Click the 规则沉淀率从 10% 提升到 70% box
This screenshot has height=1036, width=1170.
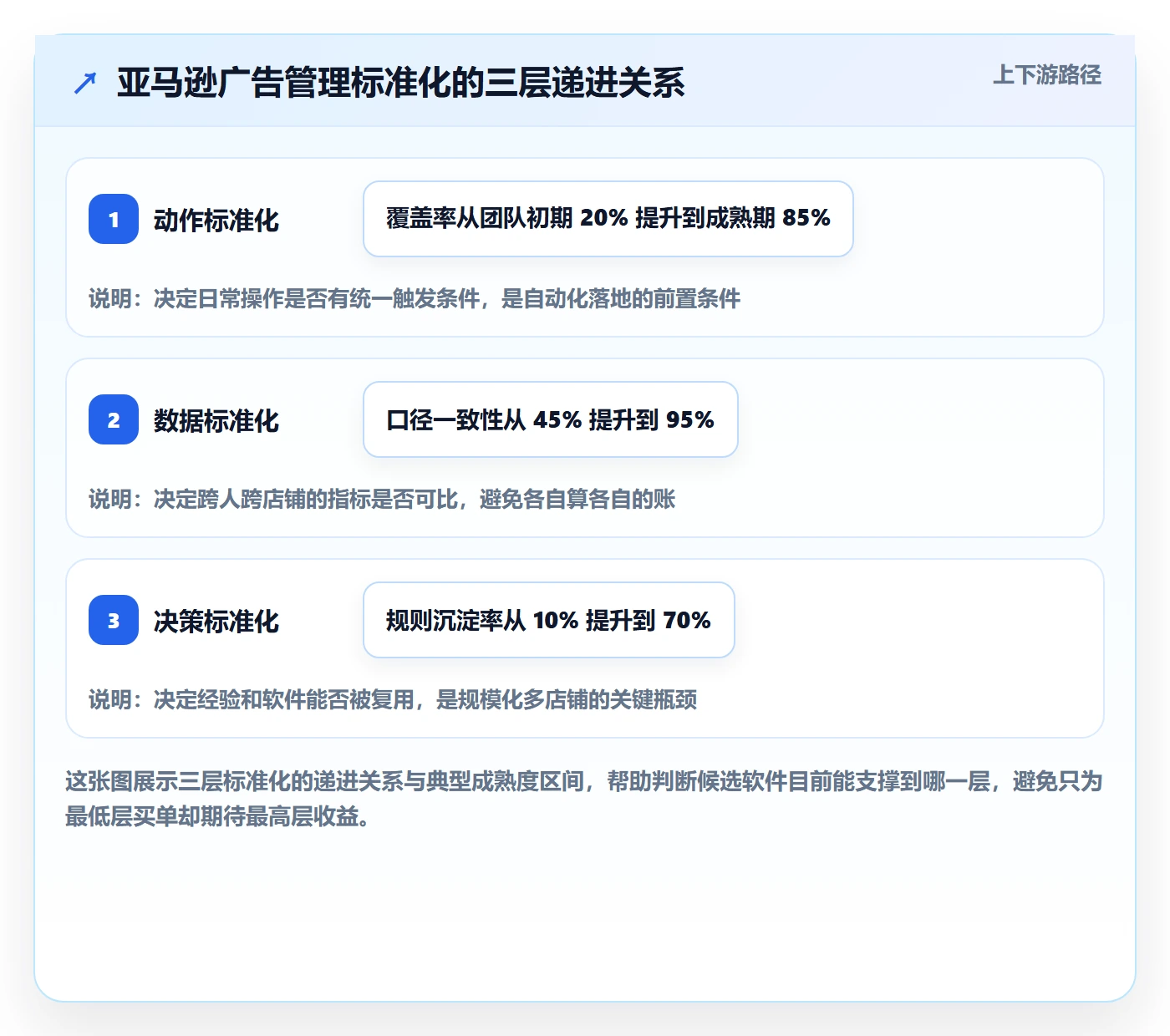[549, 620]
